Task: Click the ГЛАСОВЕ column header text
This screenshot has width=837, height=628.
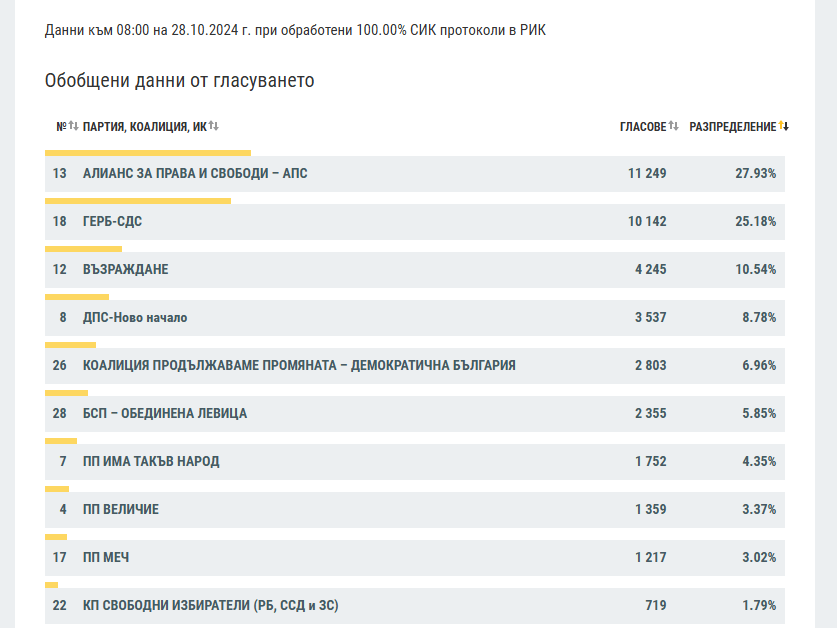Action: [x=642, y=127]
